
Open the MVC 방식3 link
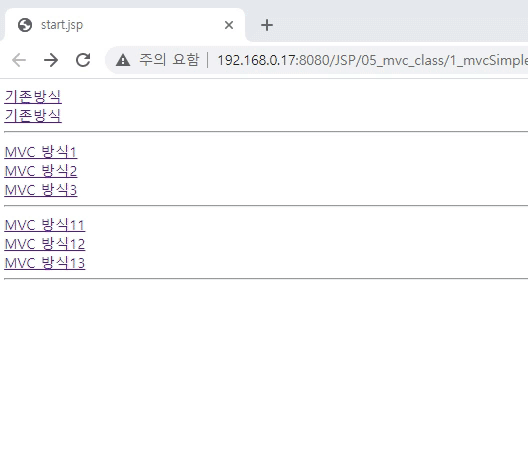tap(41, 190)
